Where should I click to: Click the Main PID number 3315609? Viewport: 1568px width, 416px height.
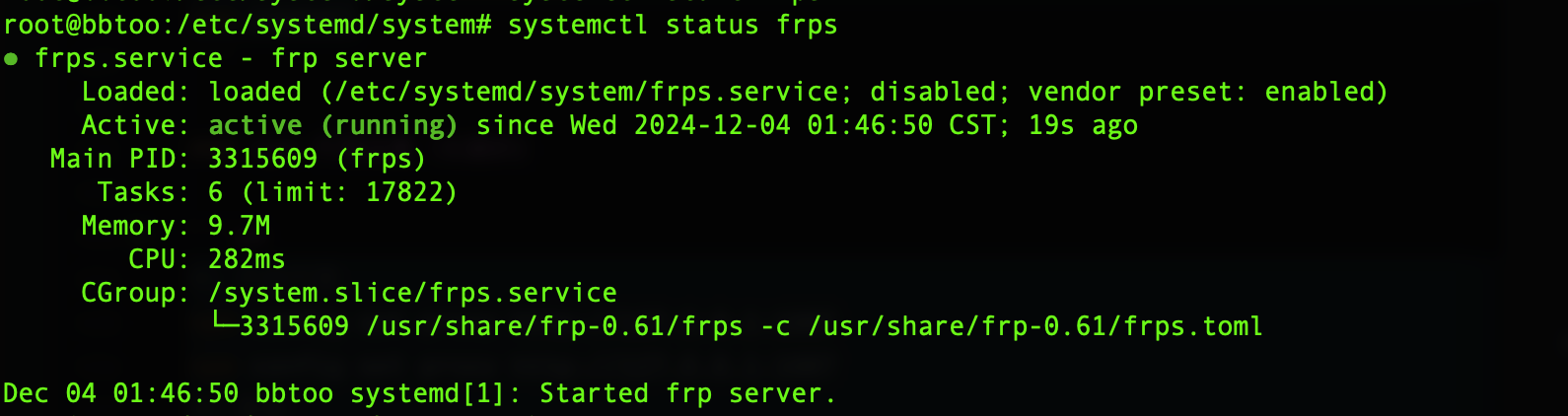coord(262,159)
